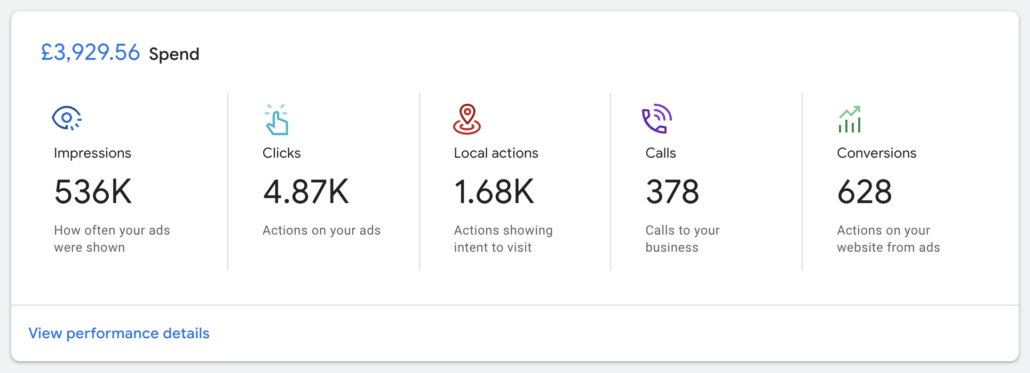The height and width of the screenshot is (373, 1030).
Task: Select the Local actions metric label
Action: point(496,153)
